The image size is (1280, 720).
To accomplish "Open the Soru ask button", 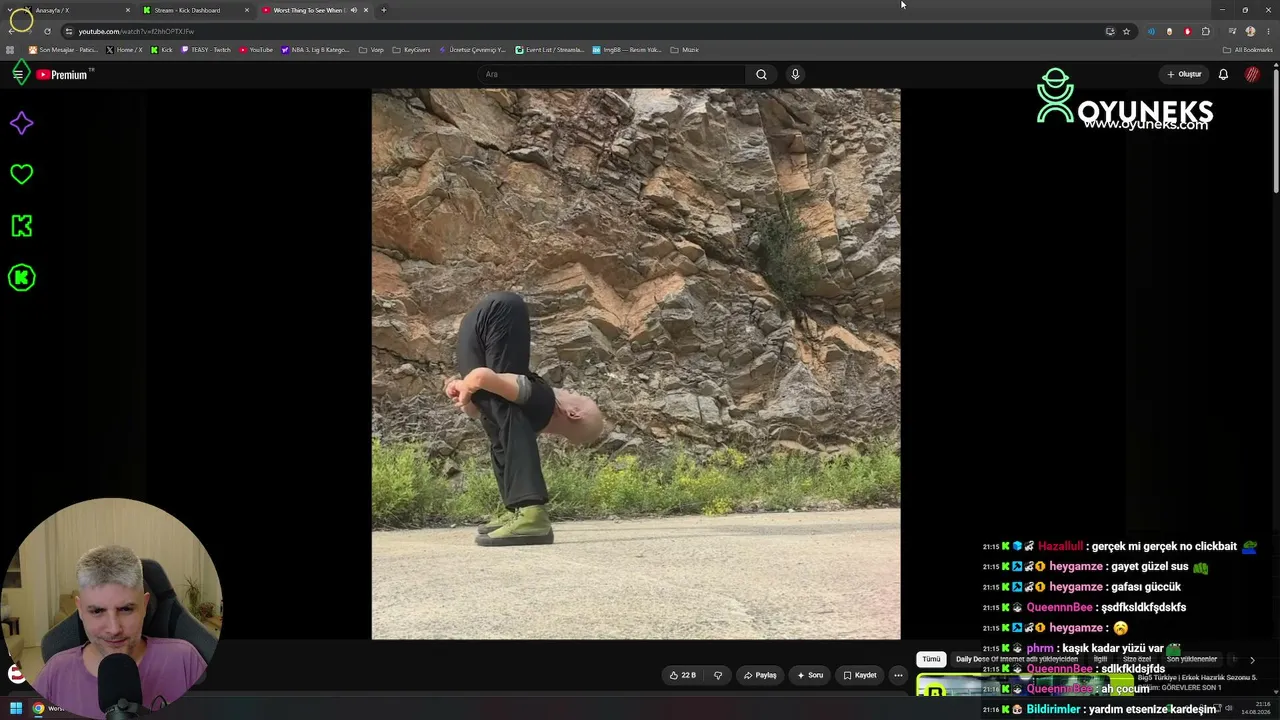I will coord(810,675).
